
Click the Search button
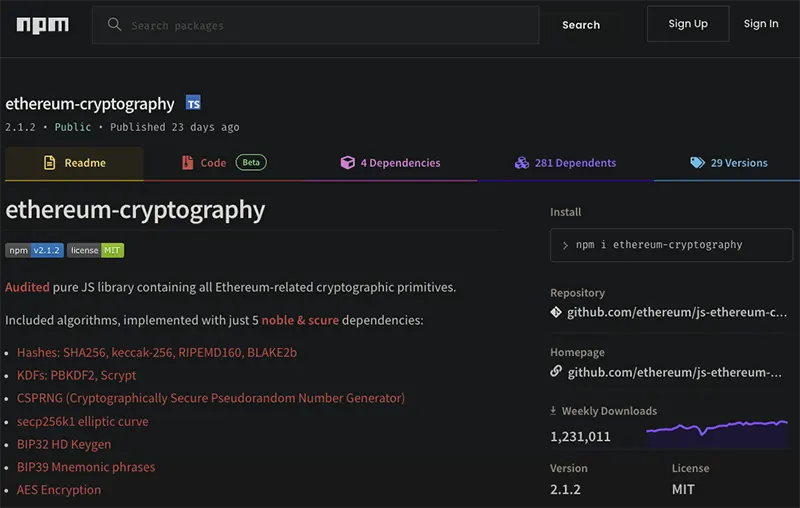click(581, 25)
